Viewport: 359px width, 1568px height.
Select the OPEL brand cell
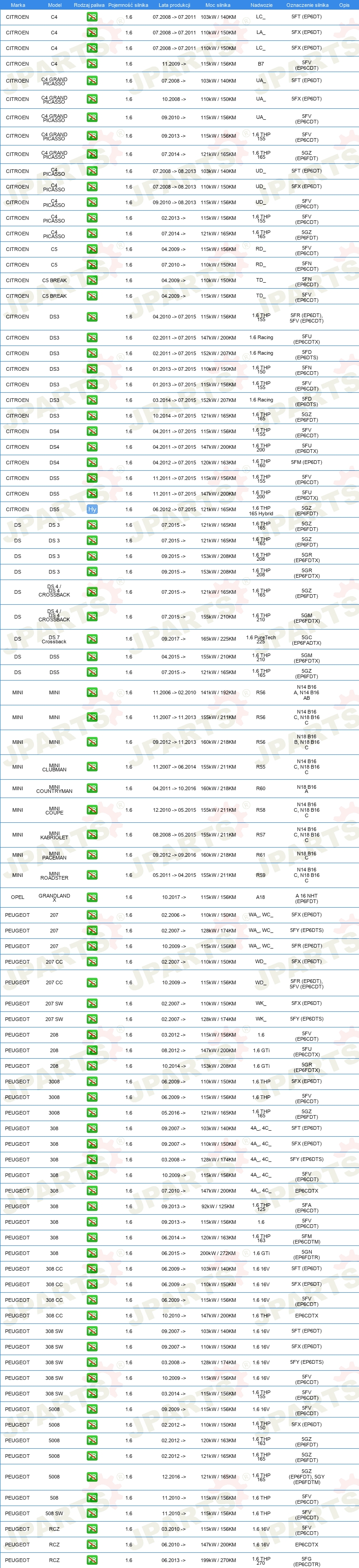(x=17, y=897)
